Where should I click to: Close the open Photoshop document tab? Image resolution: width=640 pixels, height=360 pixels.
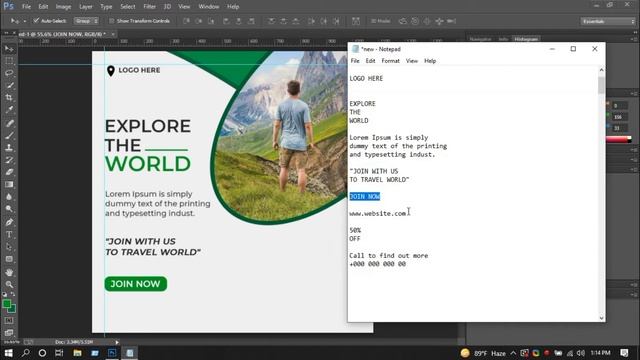(113, 34)
